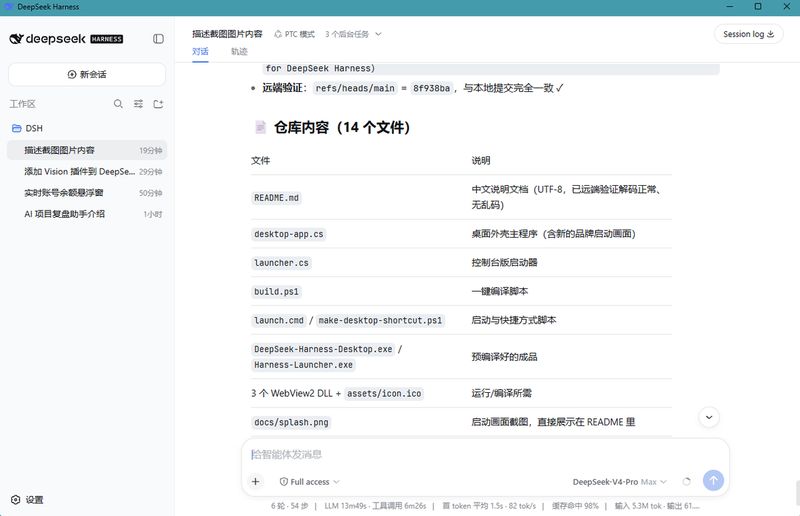
Task: Search the workspace with magnifier icon
Action: click(x=118, y=104)
